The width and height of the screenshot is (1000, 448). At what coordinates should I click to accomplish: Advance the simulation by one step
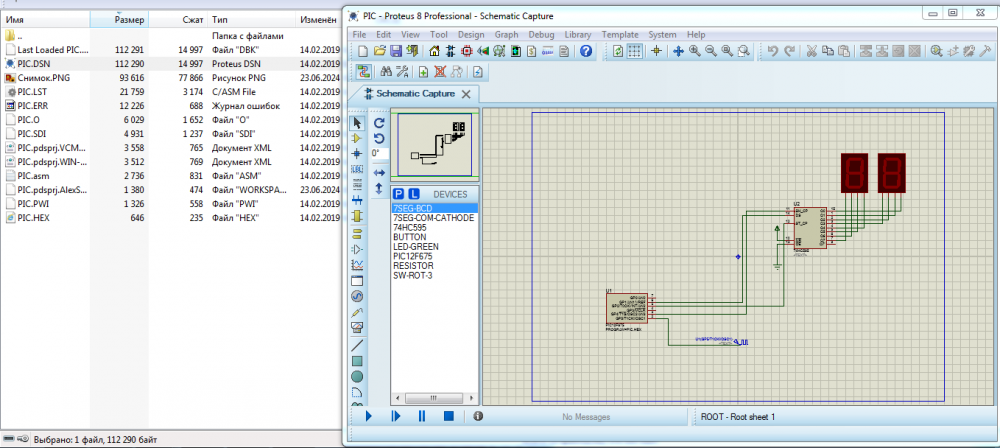point(395,416)
